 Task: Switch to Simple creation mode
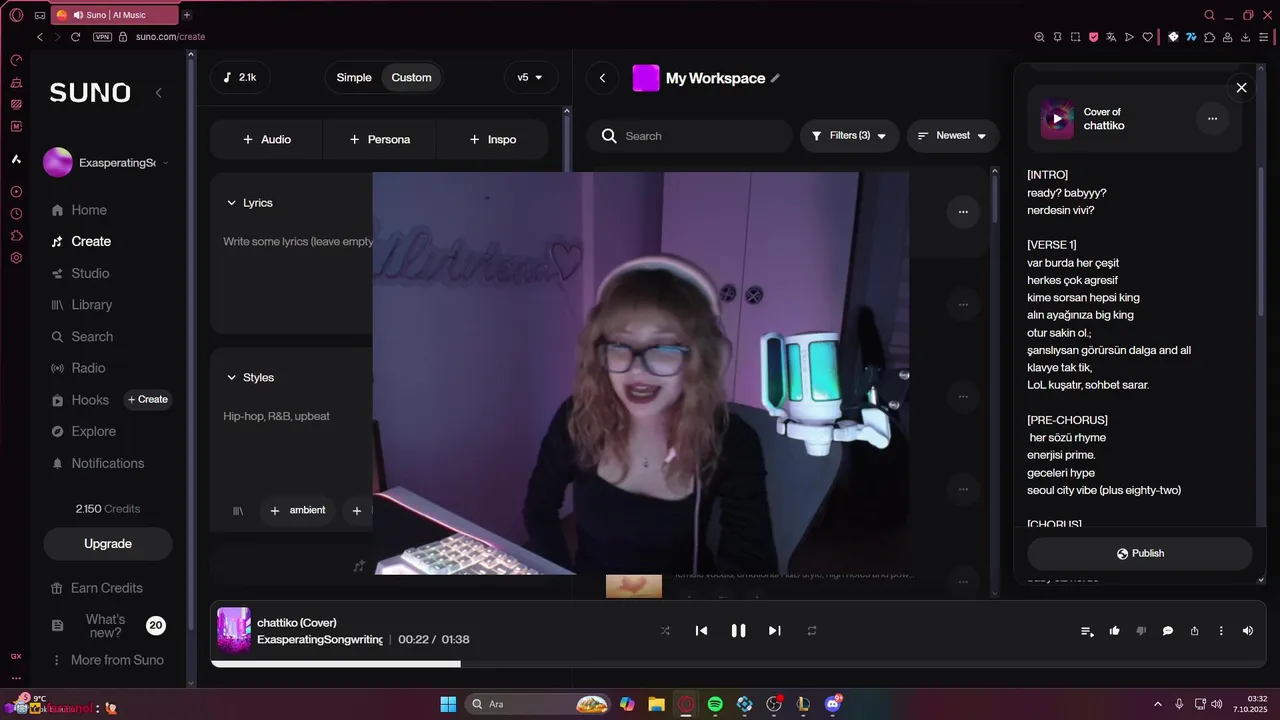coord(354,78)
